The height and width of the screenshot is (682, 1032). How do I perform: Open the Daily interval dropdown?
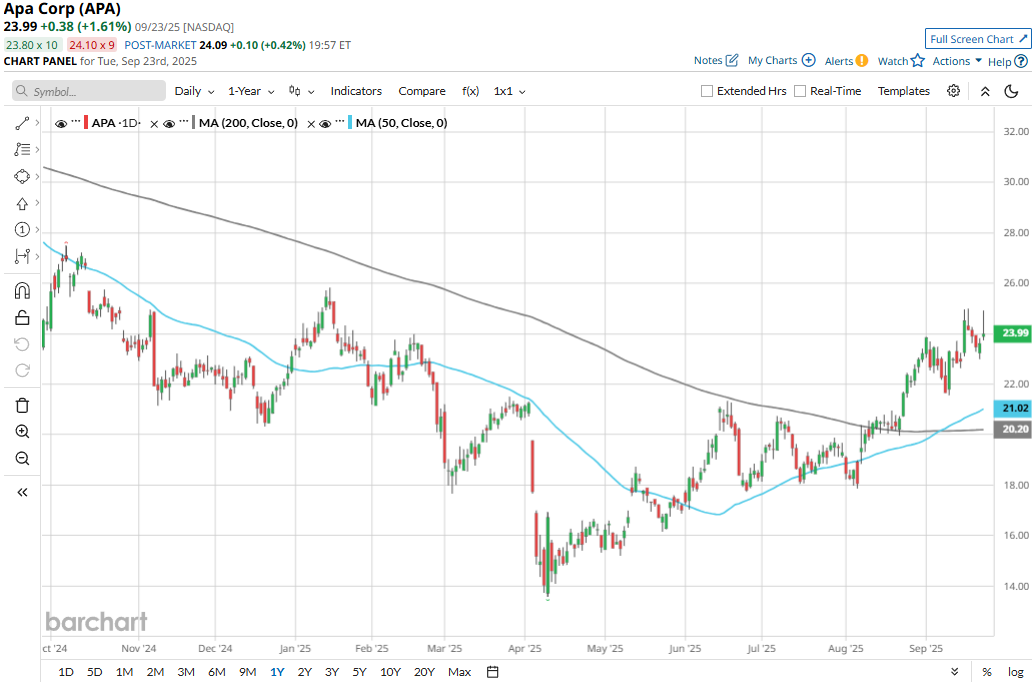tap(194, 91)
